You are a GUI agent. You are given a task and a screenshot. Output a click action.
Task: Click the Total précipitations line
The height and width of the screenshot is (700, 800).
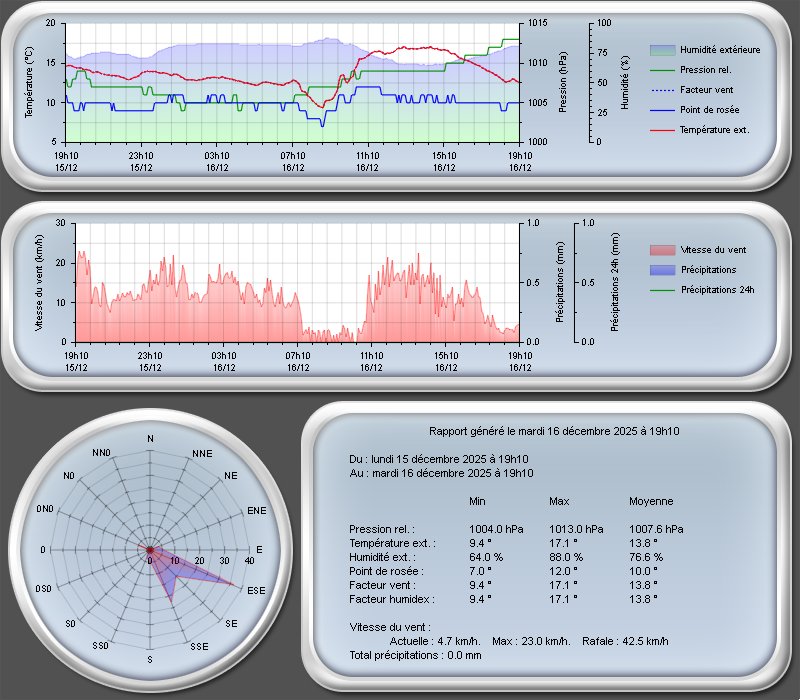415,655
